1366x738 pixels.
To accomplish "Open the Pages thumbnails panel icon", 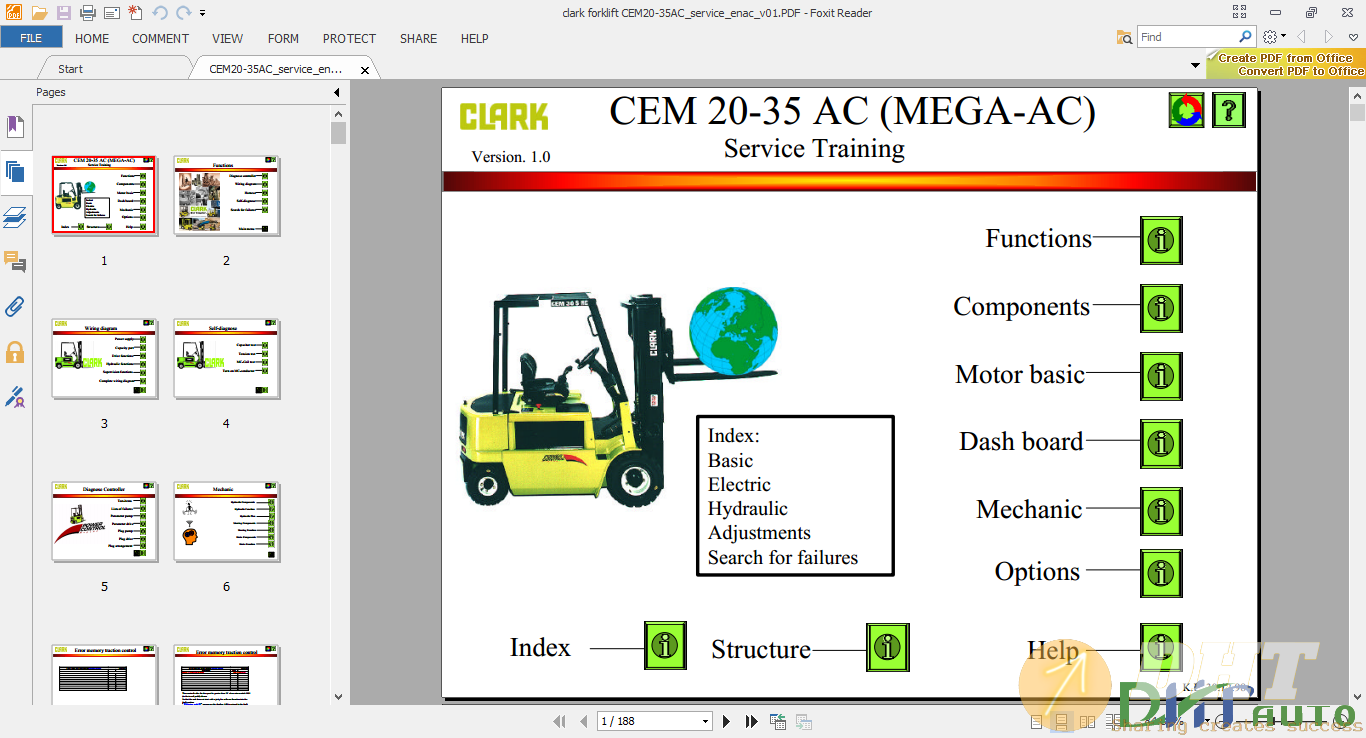I will pyautogui.click(x=14, y=171).
